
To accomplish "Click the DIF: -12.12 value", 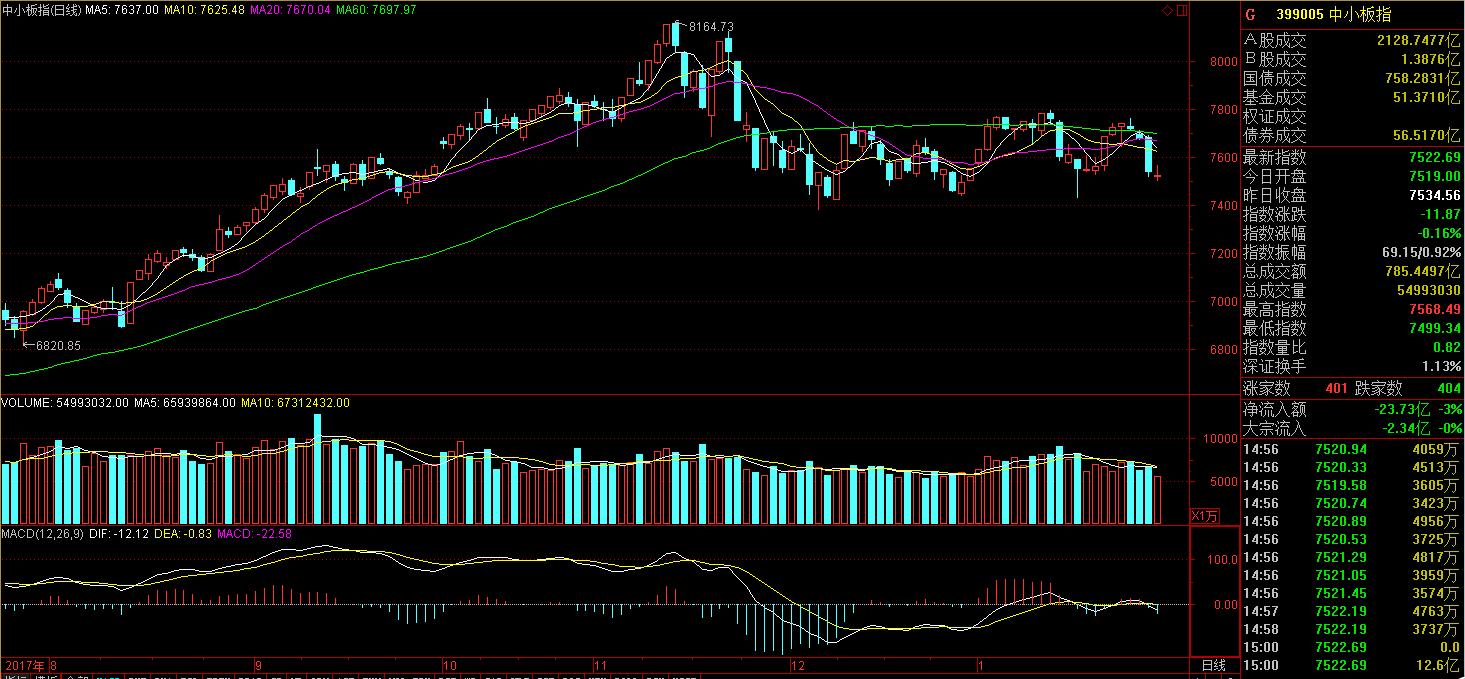I will [x=119, y=534].
